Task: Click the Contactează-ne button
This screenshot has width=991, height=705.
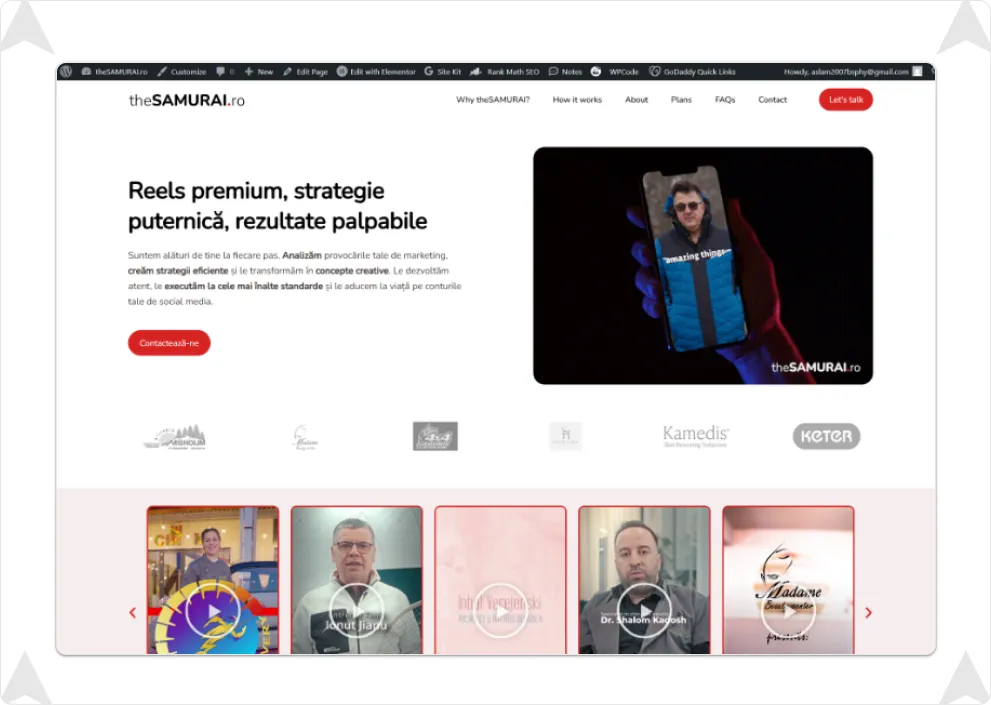Action: point(169,343)
